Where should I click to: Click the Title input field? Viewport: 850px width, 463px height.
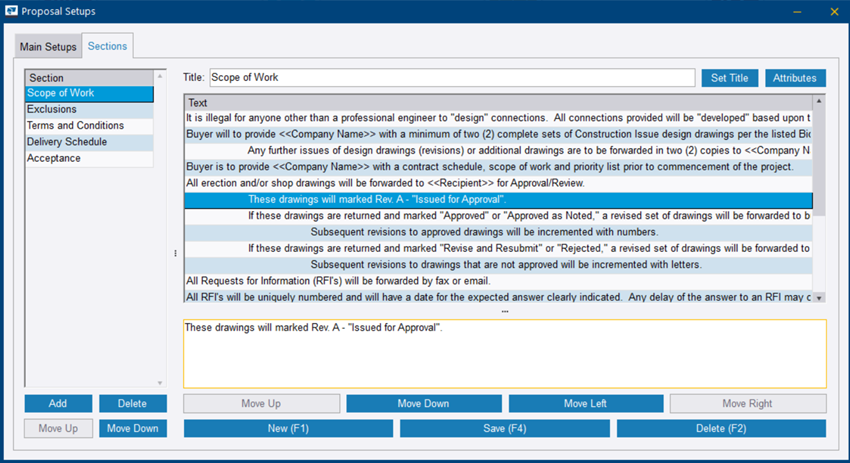452,78
